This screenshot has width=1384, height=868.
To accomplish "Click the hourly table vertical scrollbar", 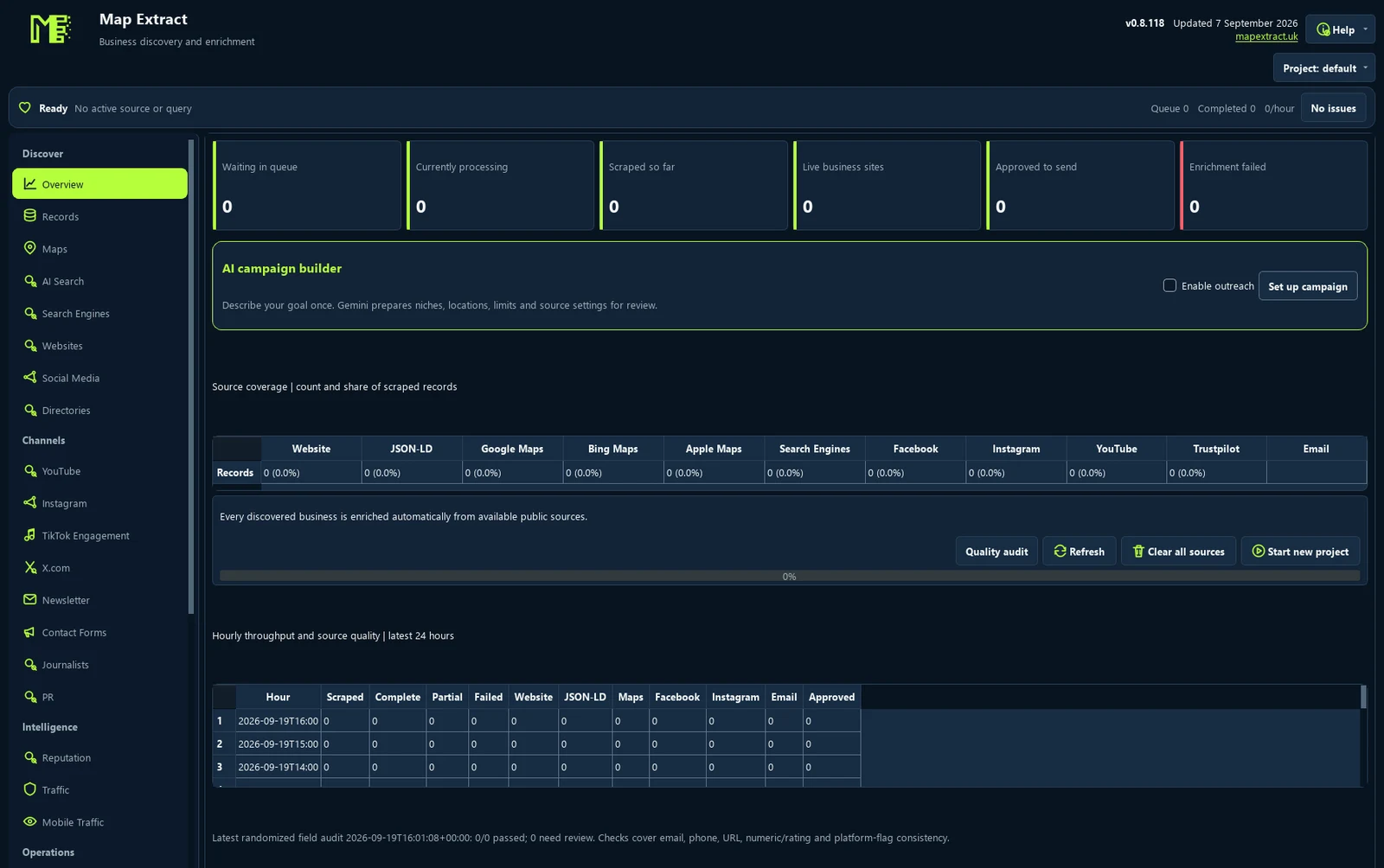I will (x=1363, y=697).
